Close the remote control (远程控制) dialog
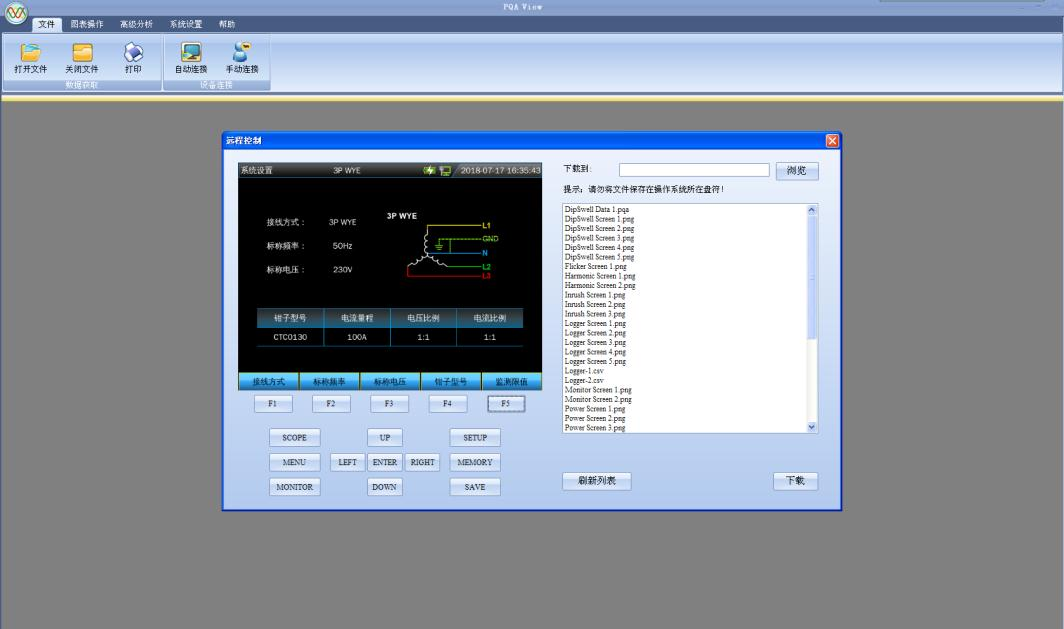The width and height of the screenshot is (1064, 629). click(x=832, y=141)
